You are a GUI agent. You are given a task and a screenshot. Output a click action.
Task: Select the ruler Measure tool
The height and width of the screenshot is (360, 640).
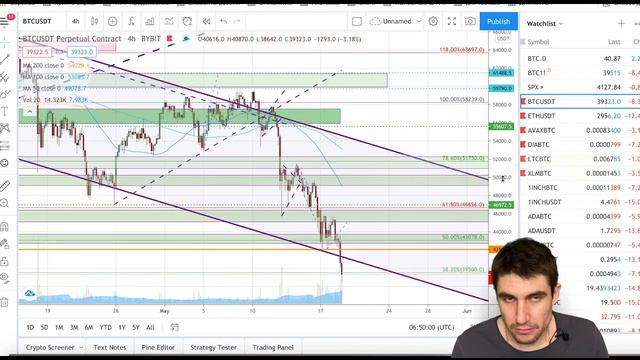(x=5, y=186)
